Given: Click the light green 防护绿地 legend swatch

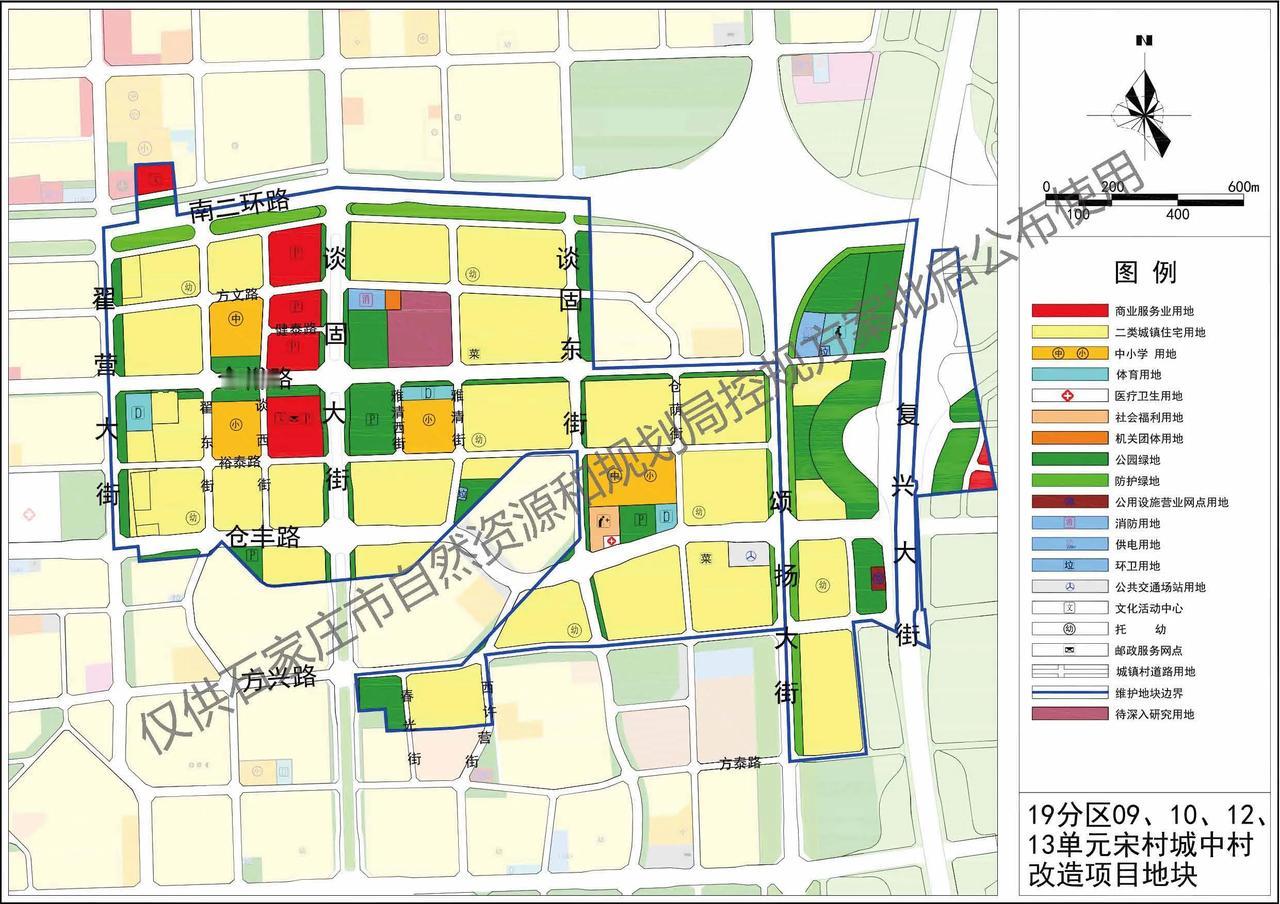Looking at the screenshot, I should 1069,481.
